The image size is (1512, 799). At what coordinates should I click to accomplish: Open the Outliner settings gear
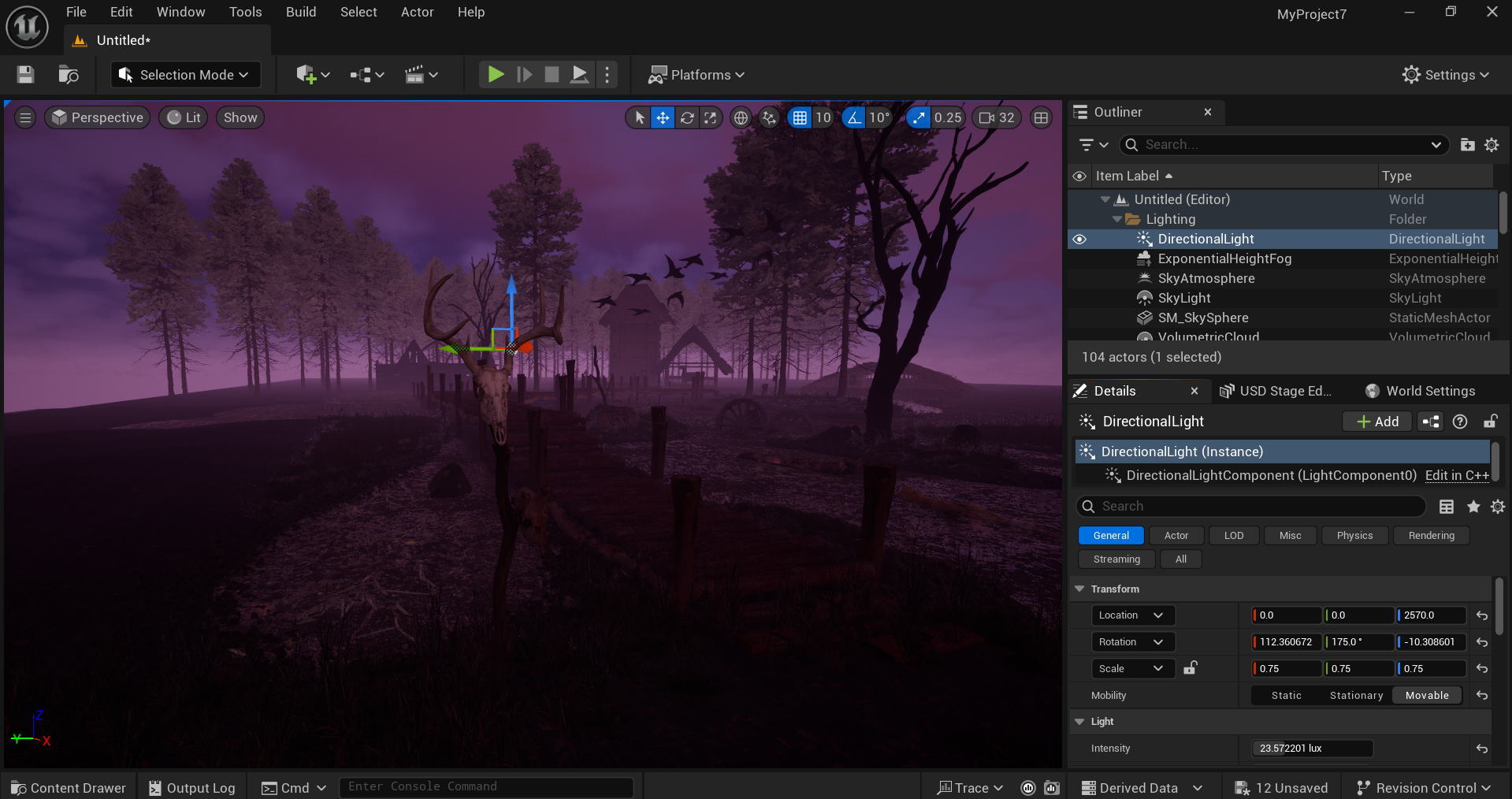(1492, 145)
